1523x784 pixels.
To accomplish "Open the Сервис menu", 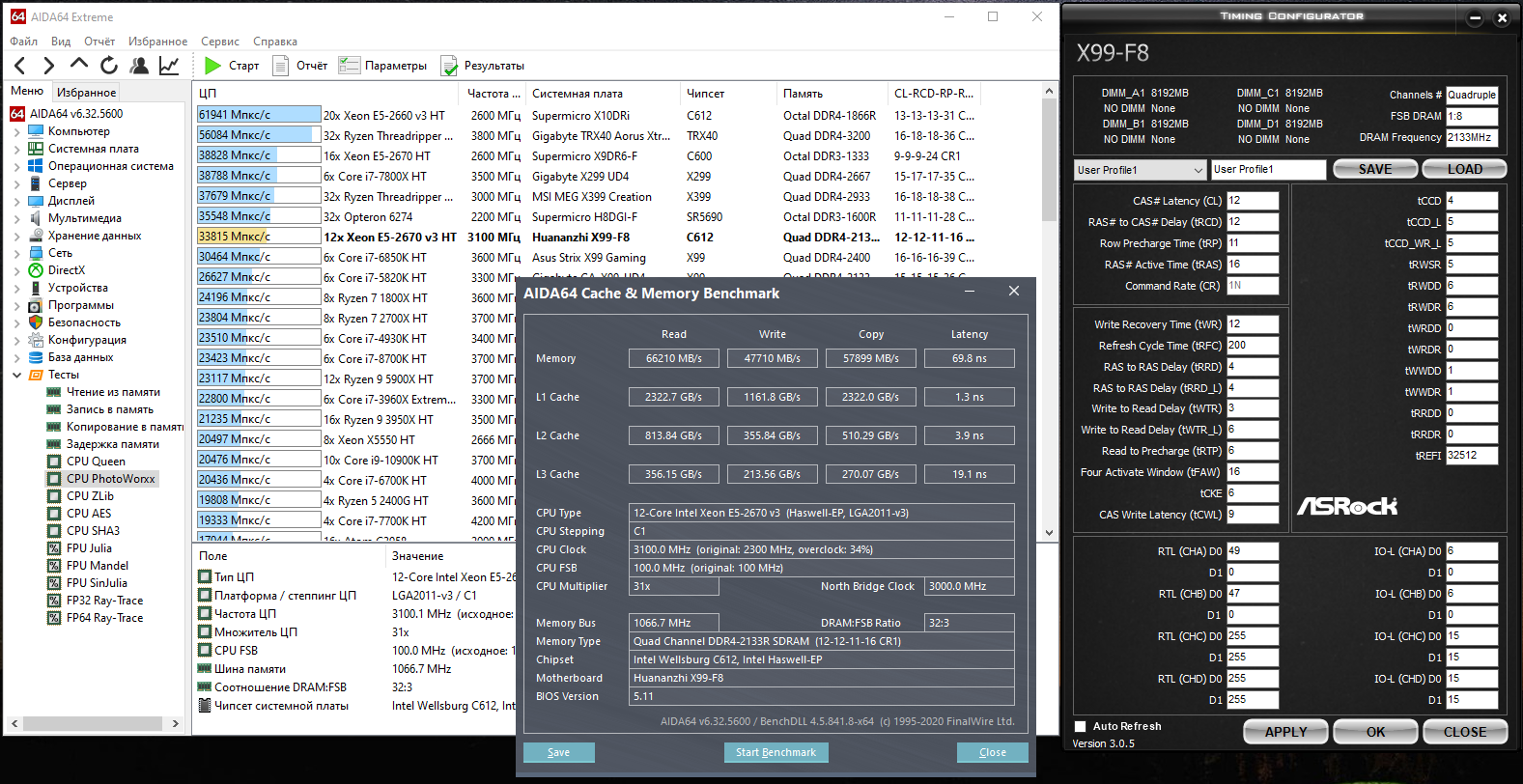I will pos(220,42).
